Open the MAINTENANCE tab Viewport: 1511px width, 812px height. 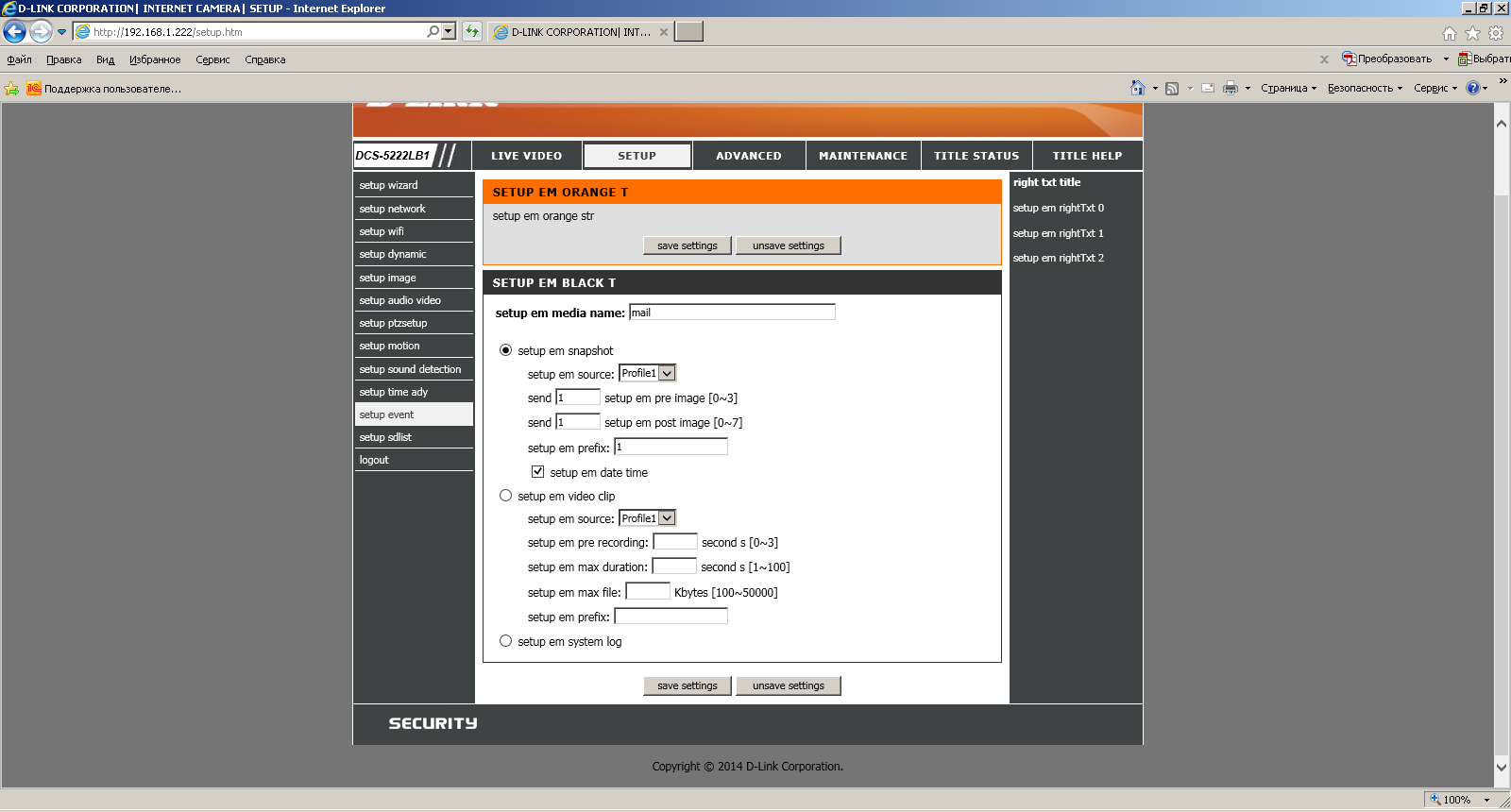862,156
